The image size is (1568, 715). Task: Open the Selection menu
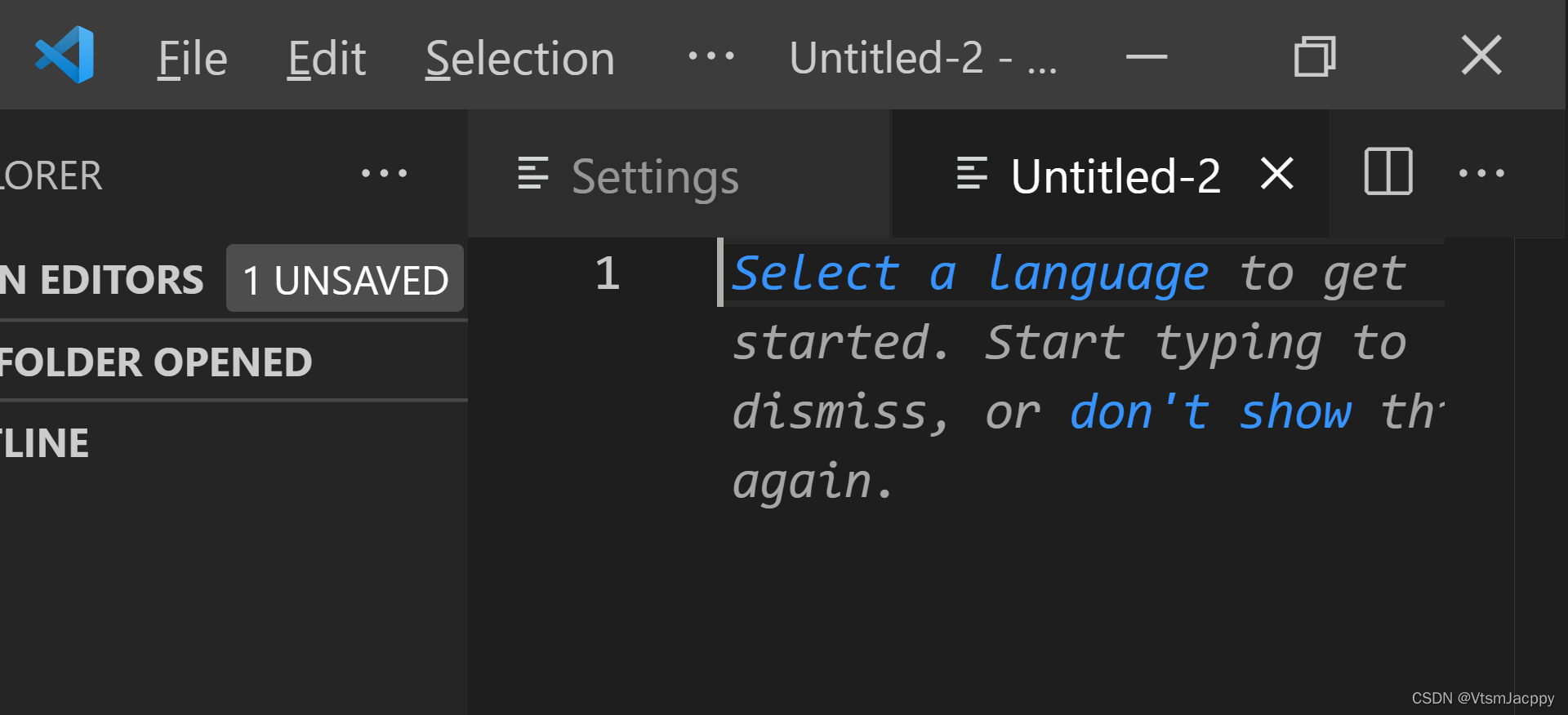point(519,59)
